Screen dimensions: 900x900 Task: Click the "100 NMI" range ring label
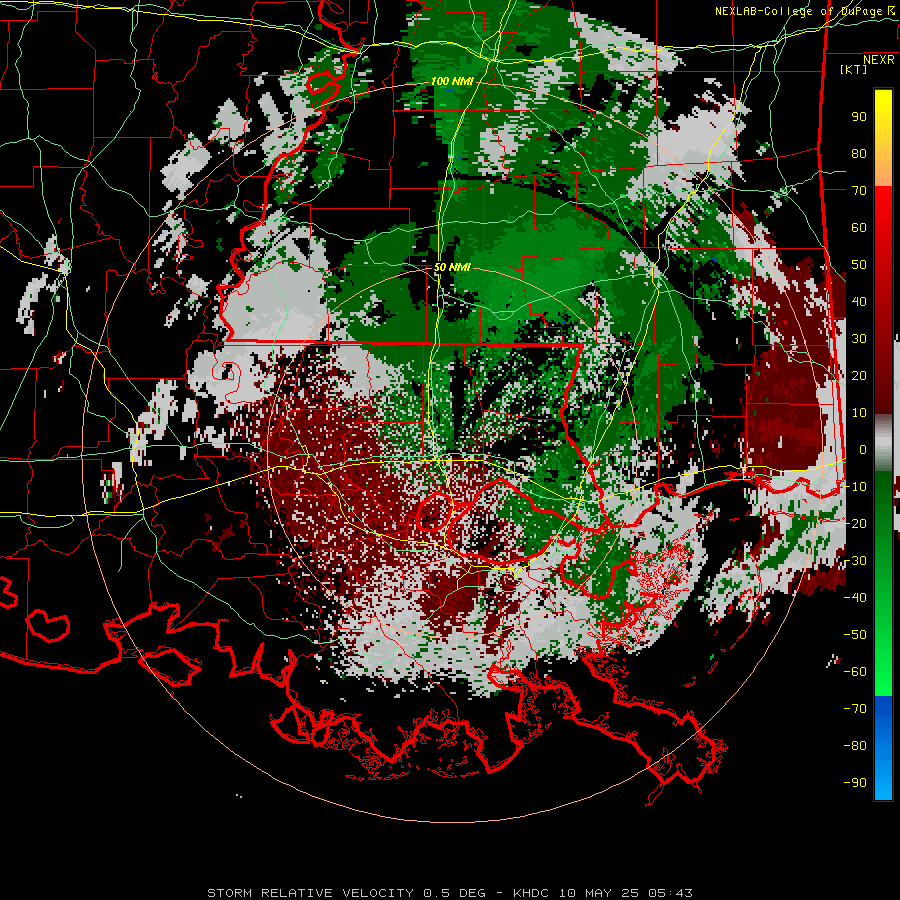(x=452, y=82)
